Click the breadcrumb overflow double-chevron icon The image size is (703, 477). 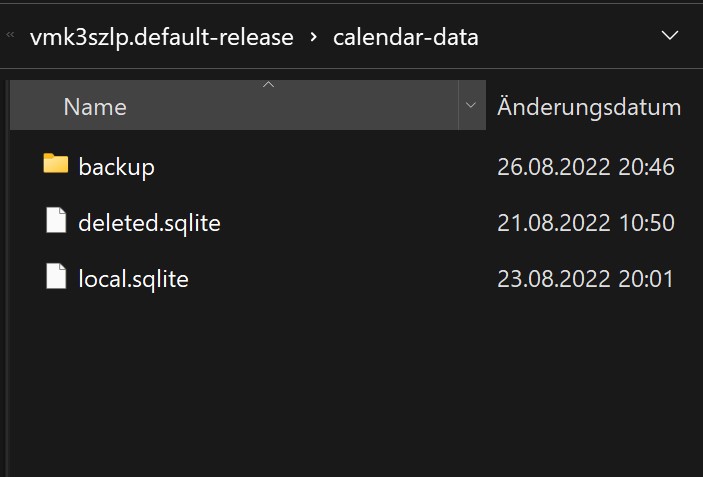11,37
